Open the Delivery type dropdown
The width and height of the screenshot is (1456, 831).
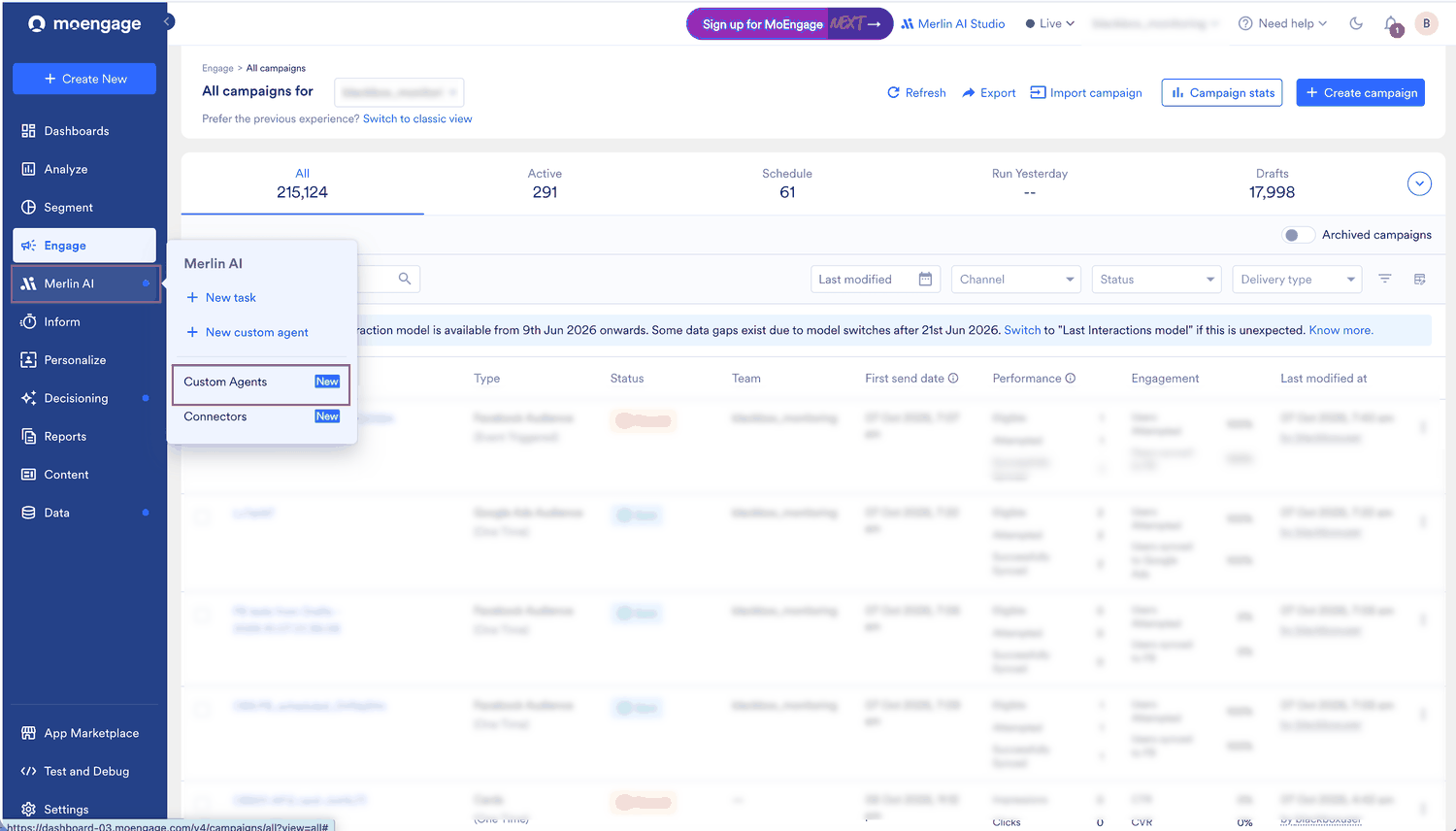point(1297,280)
